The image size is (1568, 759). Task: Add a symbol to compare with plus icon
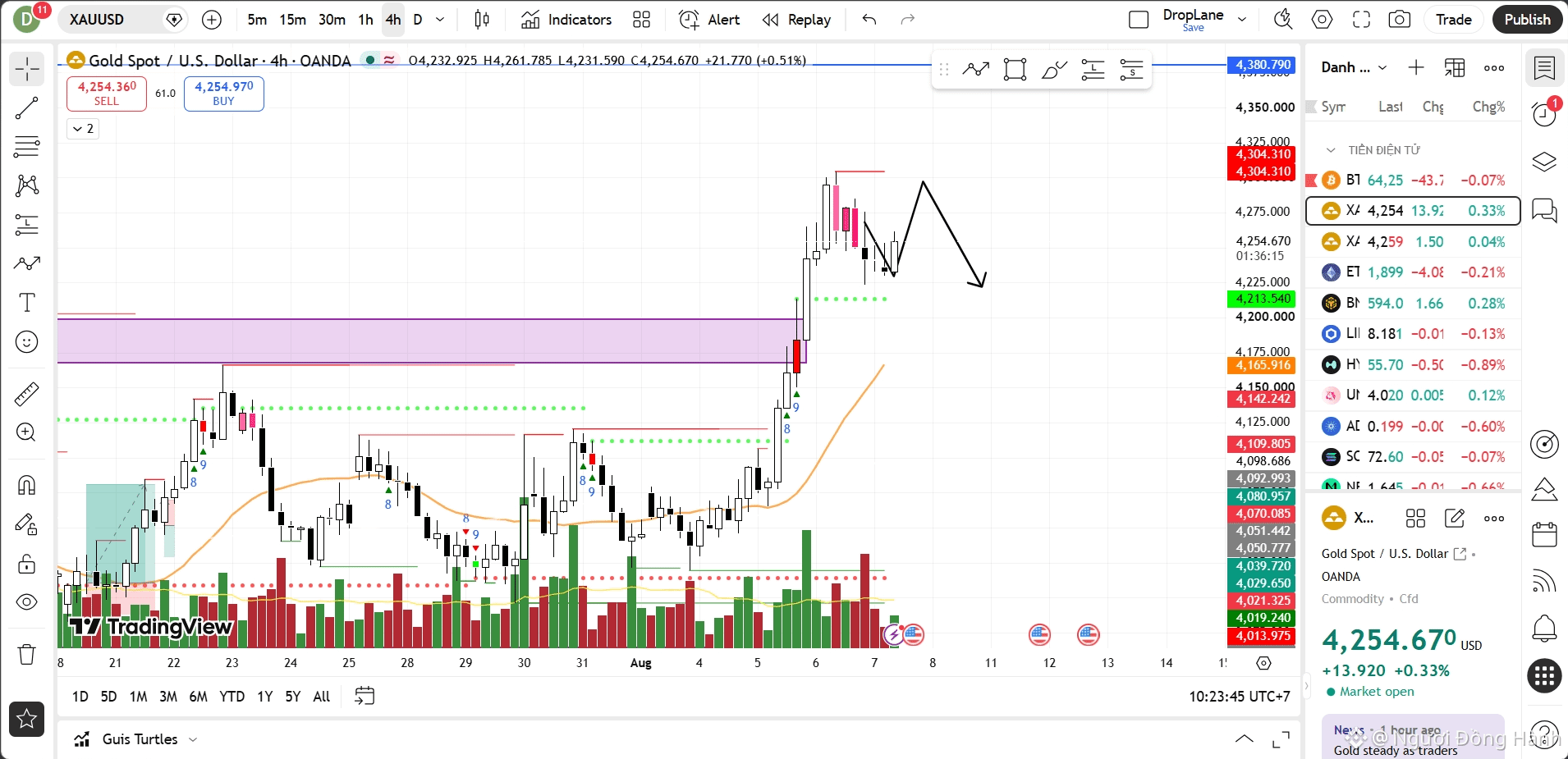pyautogui.click(x=212, y=20)
